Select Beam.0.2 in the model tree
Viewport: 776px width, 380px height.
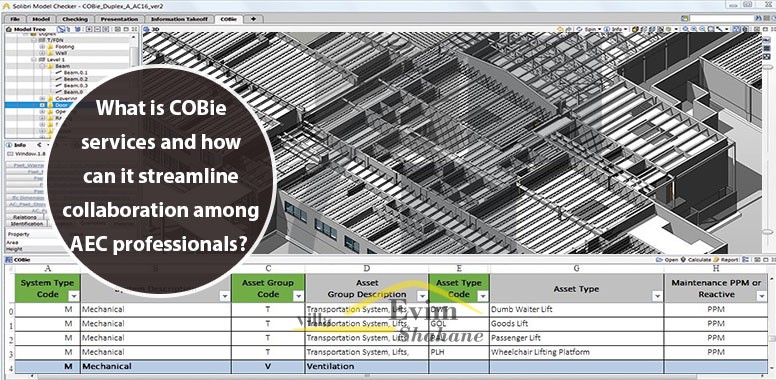point(75,79)
